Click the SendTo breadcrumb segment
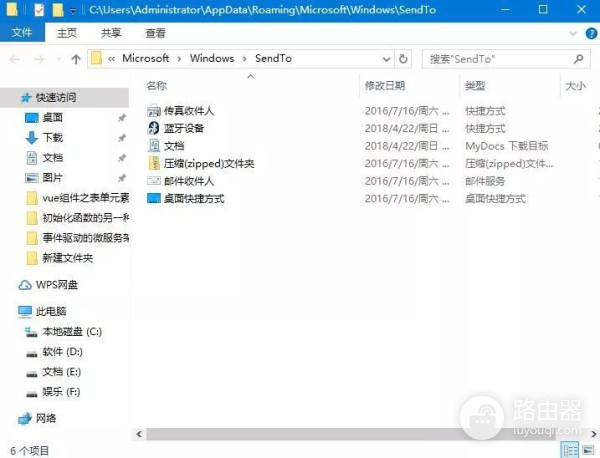Viewport: 600px width, 458px height. click(273, 58)
